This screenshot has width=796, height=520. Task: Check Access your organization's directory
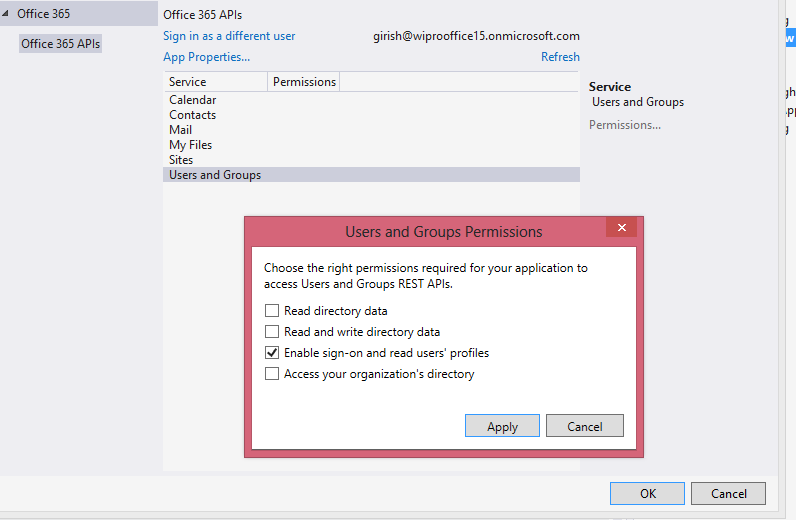pyautogui.click(x=272, y=374)
